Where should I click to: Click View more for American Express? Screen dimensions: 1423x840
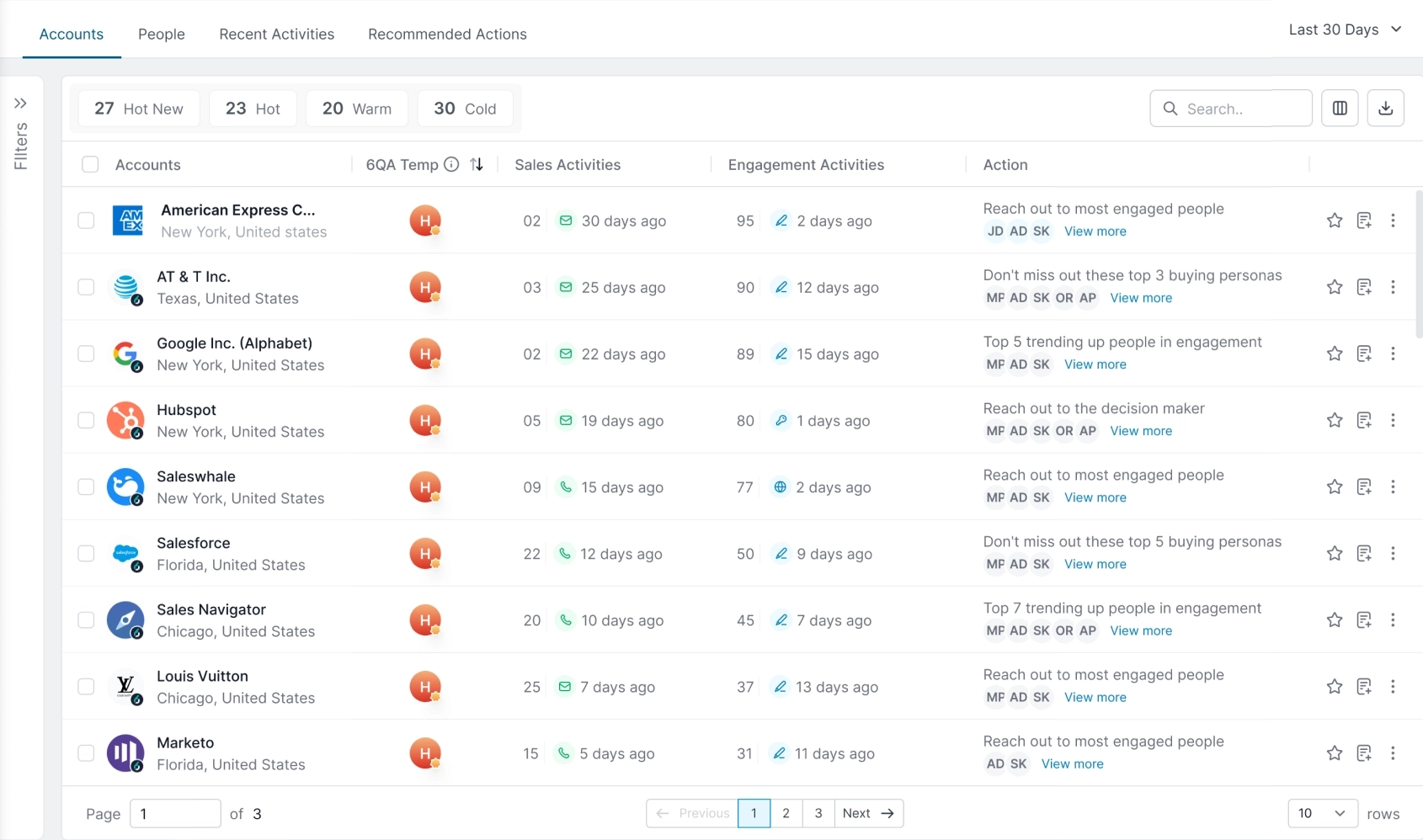[1095, 231]
